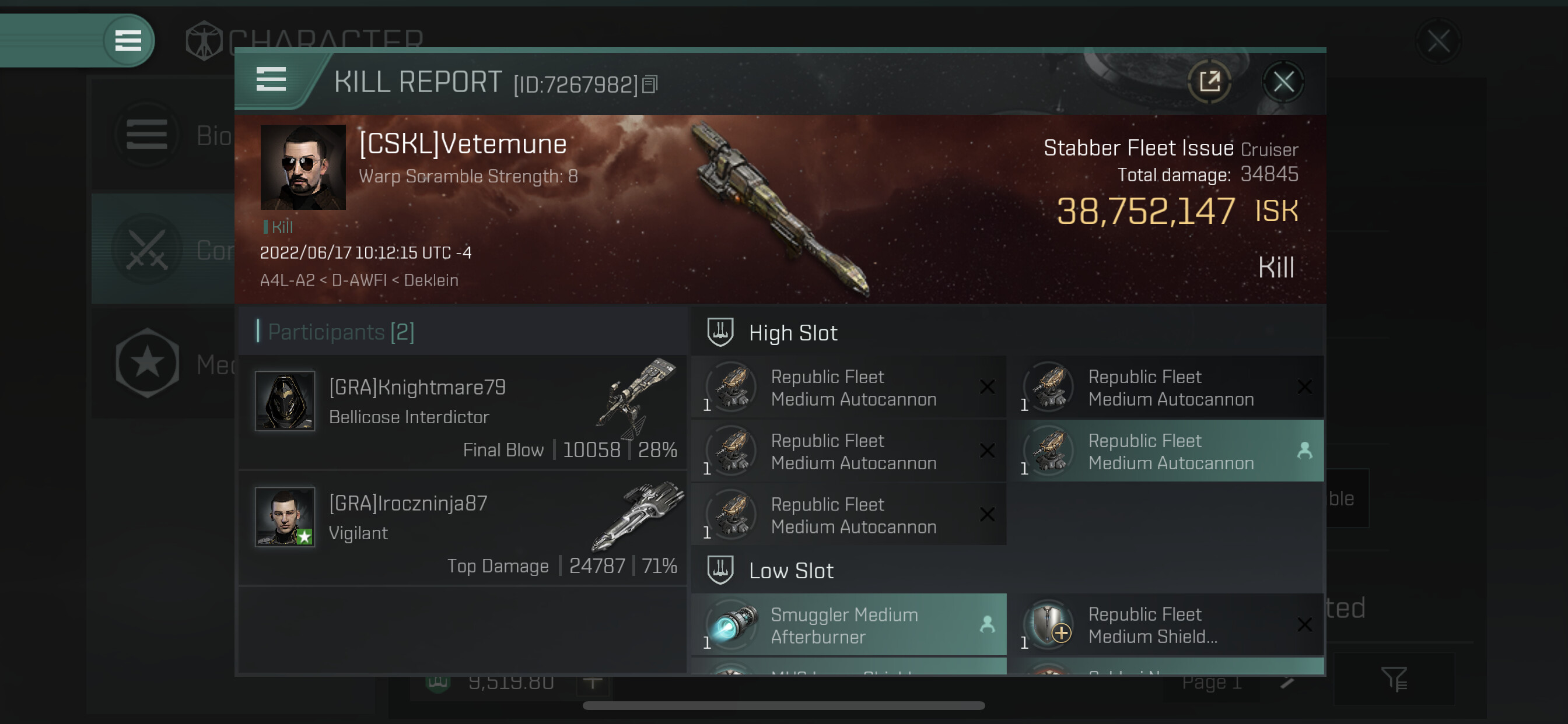Open the main teal hamburger menu
The height and width of the screenshot is (724, 1568).
tap(128, 41)
